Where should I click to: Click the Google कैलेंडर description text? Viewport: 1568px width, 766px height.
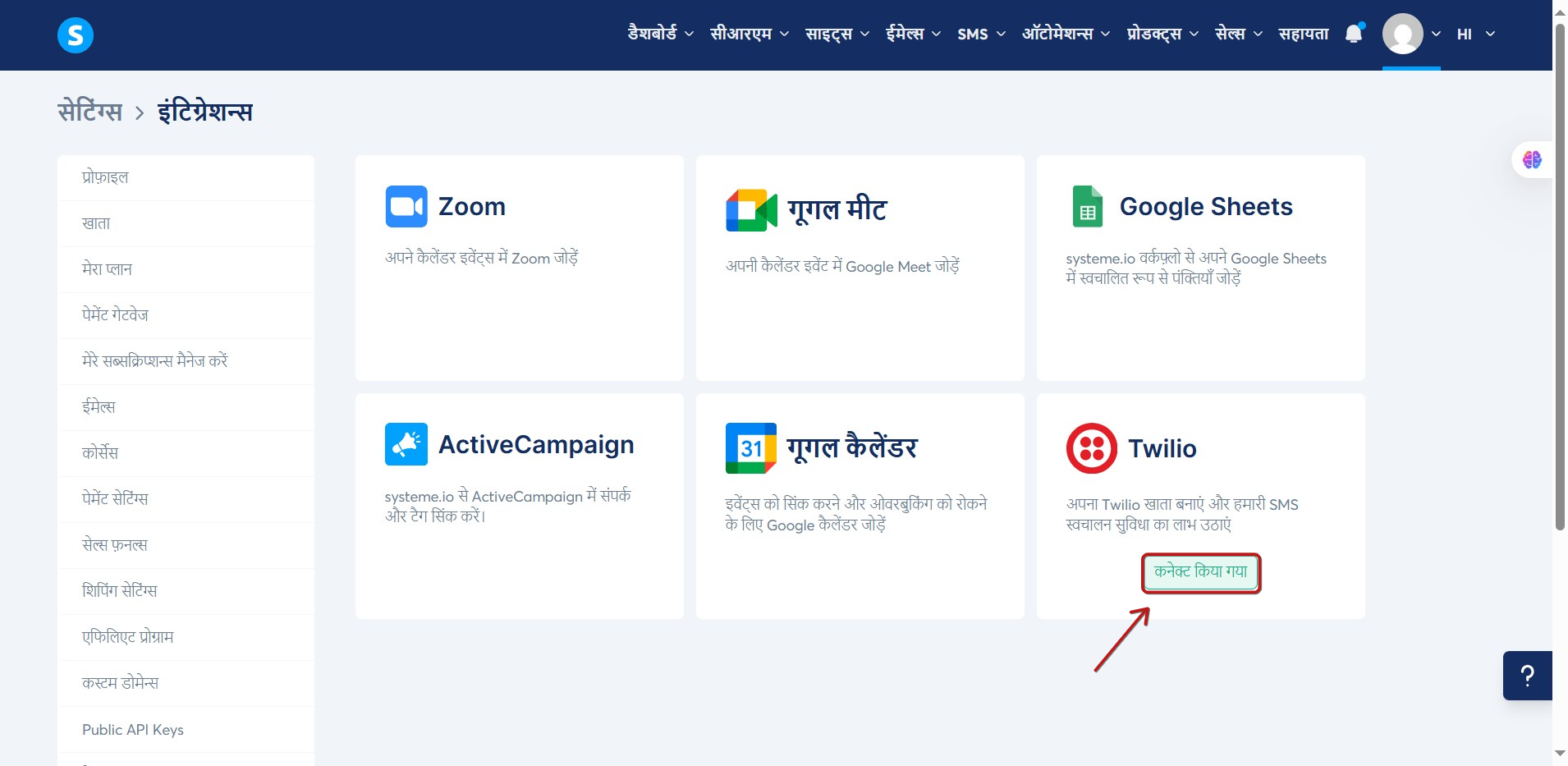pyautogui.click(x=856, y=514)
